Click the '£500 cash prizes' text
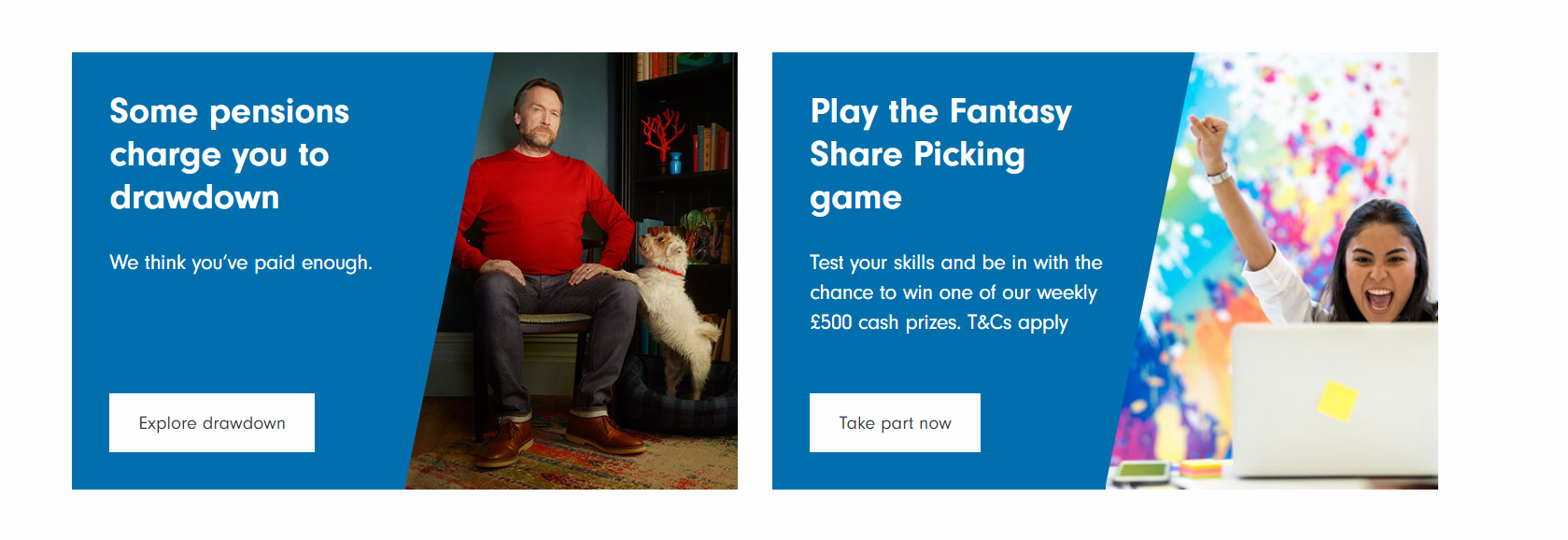1568x540 pixels. 884,322
